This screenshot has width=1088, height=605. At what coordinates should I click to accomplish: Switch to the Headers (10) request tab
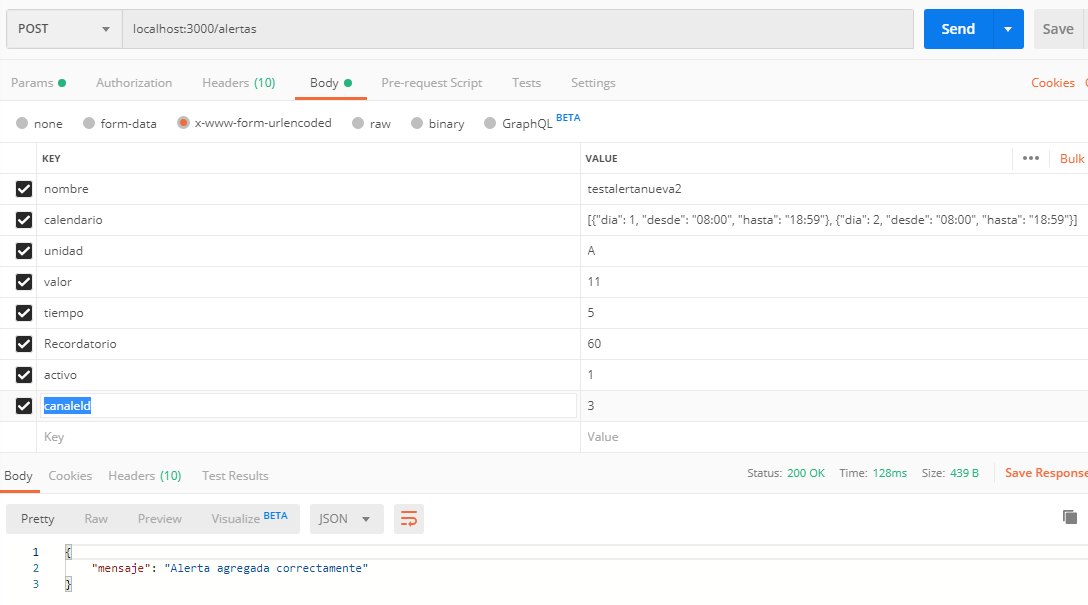click(238, 83)
